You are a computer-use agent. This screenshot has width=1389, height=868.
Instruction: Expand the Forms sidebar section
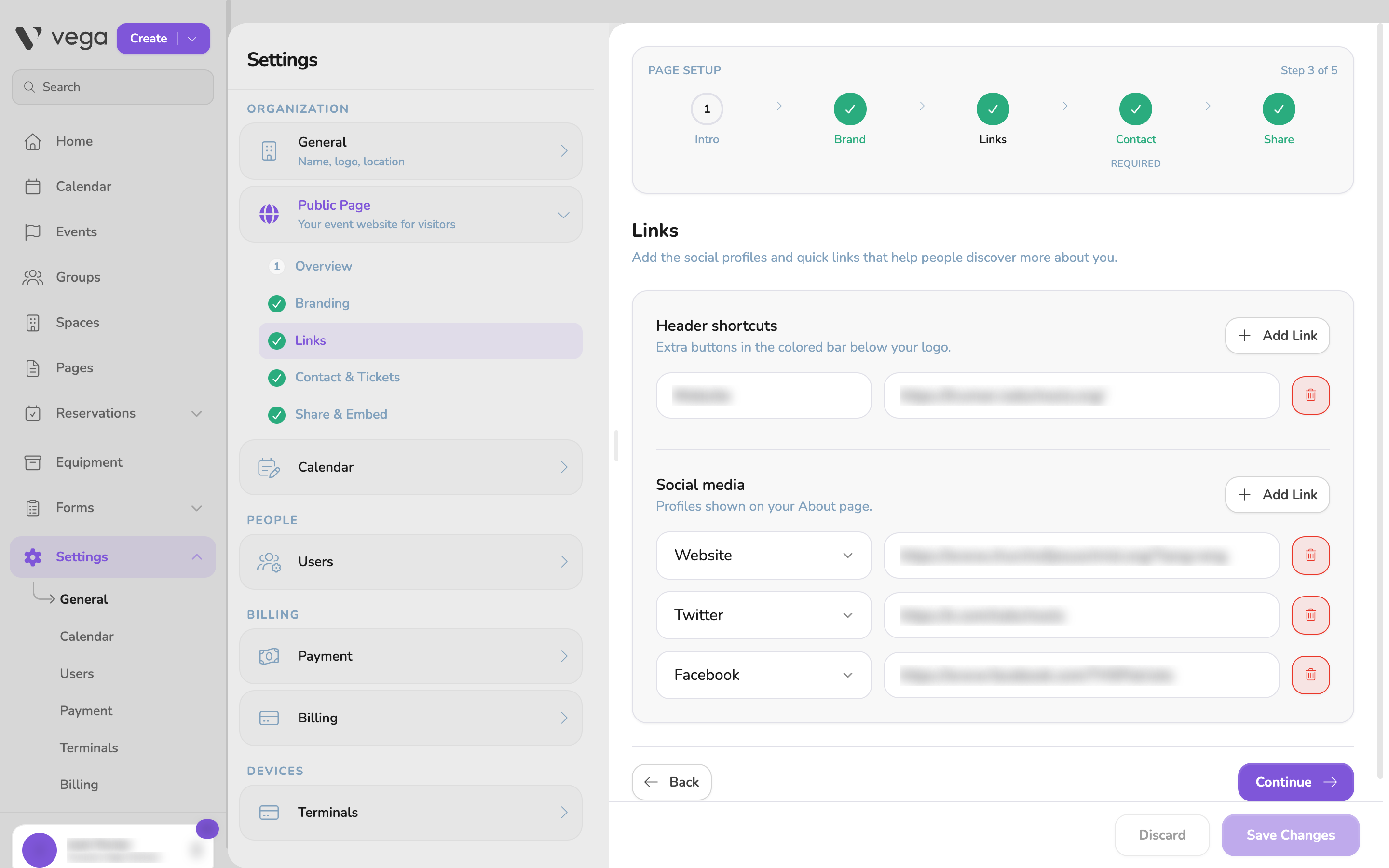(x=197, y=508)
